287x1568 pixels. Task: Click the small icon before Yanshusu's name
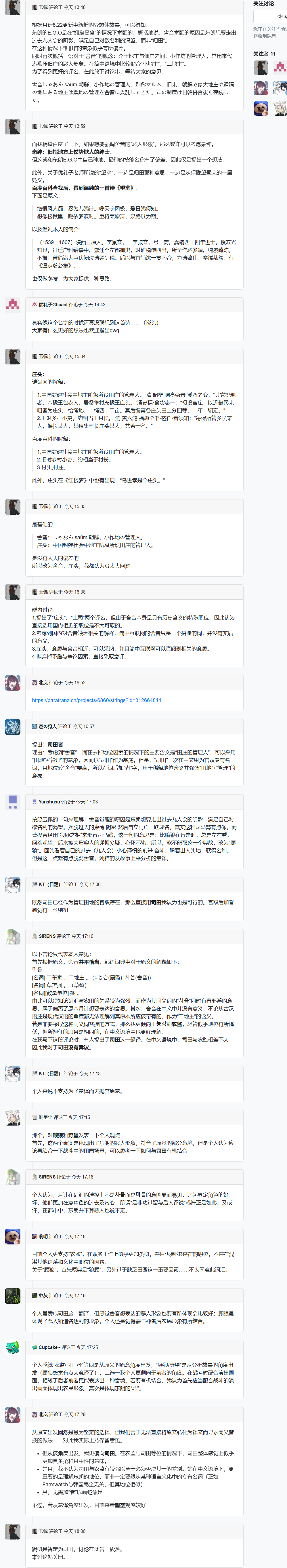[x=35, y=802]
